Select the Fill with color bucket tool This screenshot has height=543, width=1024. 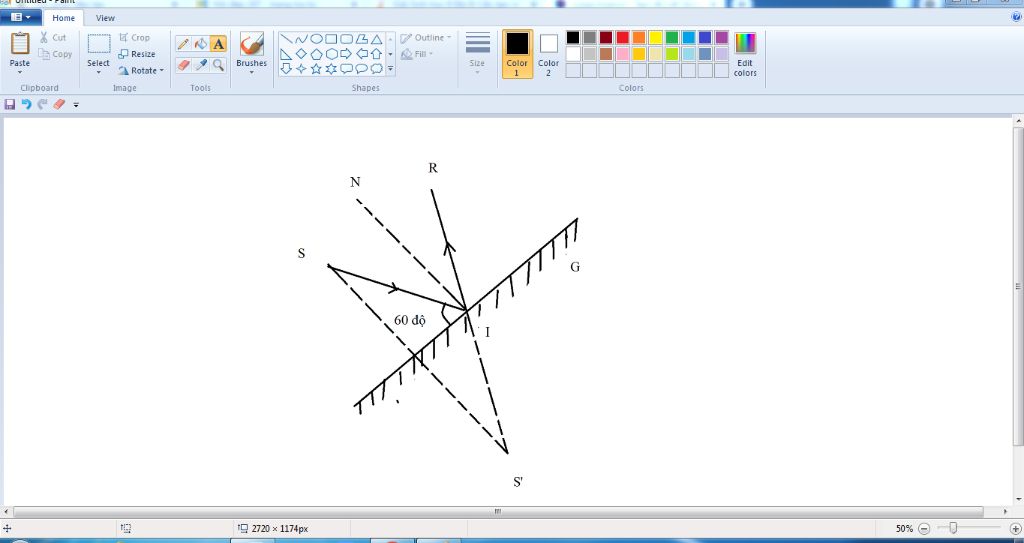coord(201,44)
